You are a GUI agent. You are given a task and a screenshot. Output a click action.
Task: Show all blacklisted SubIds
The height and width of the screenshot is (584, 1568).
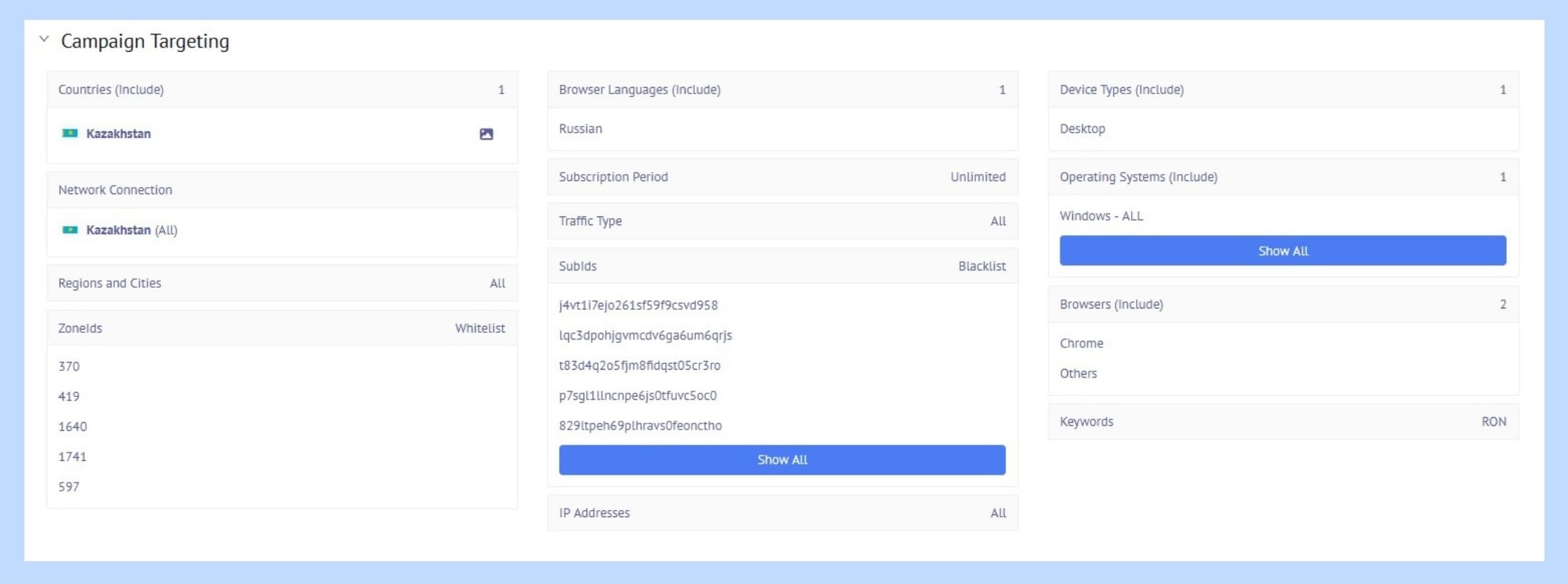pos(782,460)
